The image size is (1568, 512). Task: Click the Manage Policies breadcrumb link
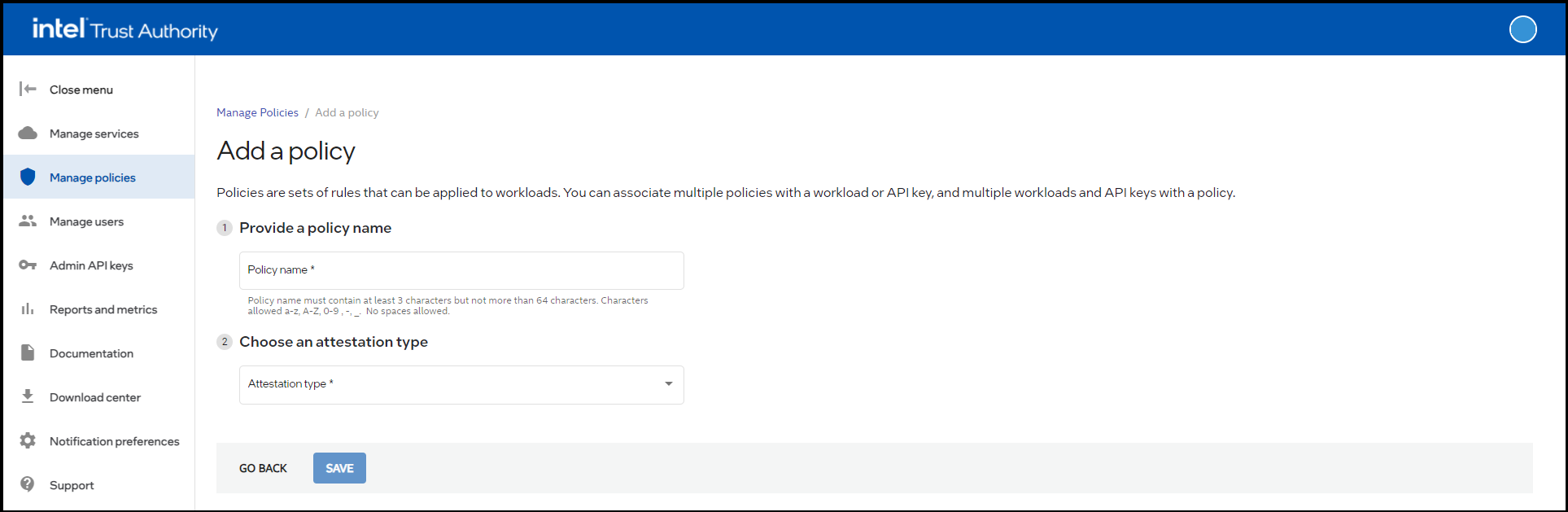click(x=257, y=112)
